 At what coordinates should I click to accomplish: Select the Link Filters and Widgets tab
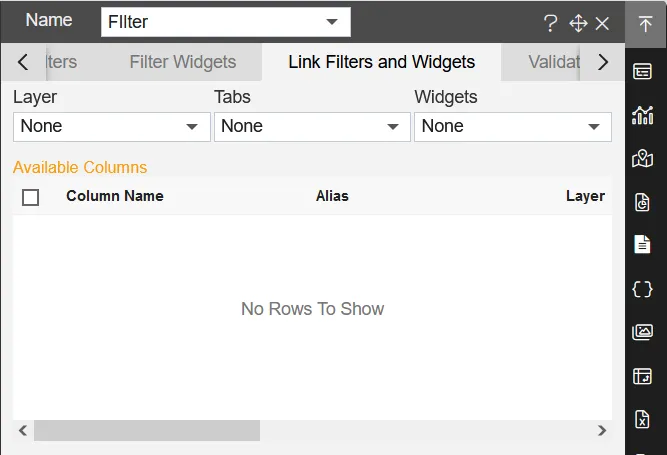pos(381,62)
